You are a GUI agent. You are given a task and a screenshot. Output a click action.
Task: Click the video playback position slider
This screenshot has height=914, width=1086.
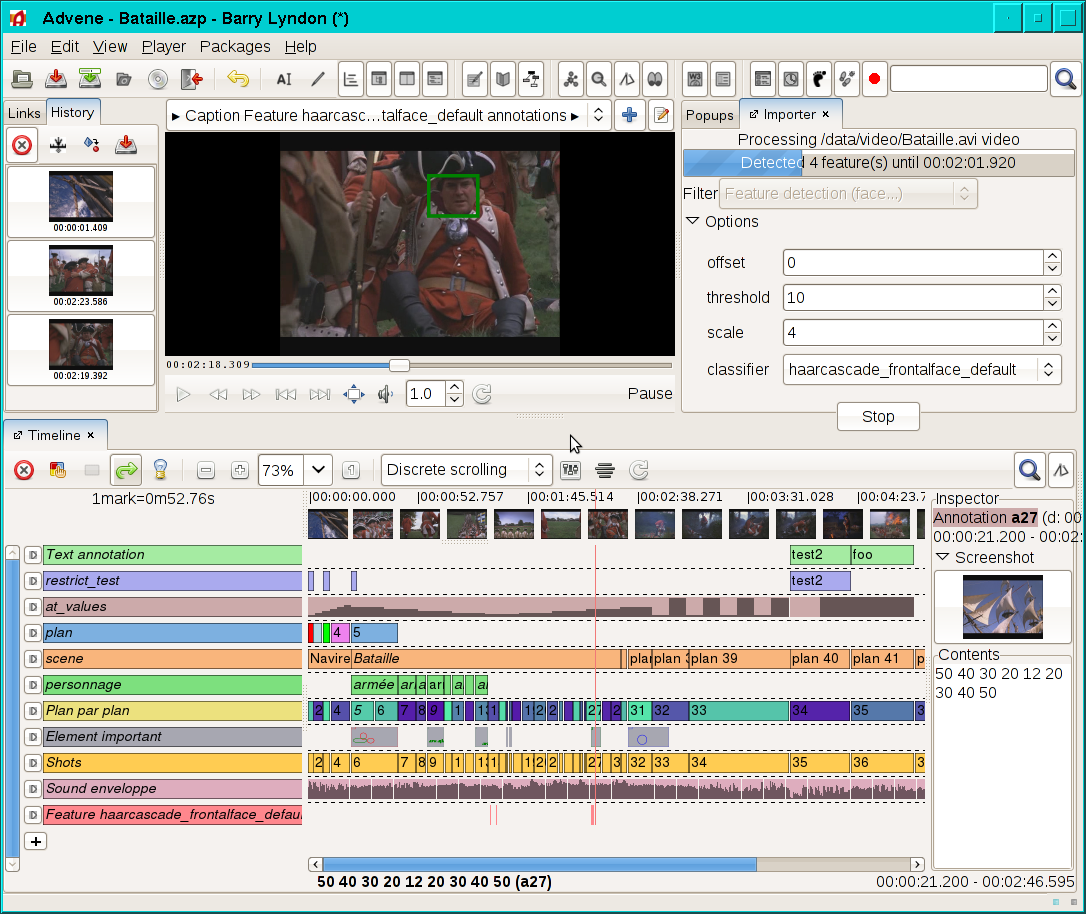[399, 366]
